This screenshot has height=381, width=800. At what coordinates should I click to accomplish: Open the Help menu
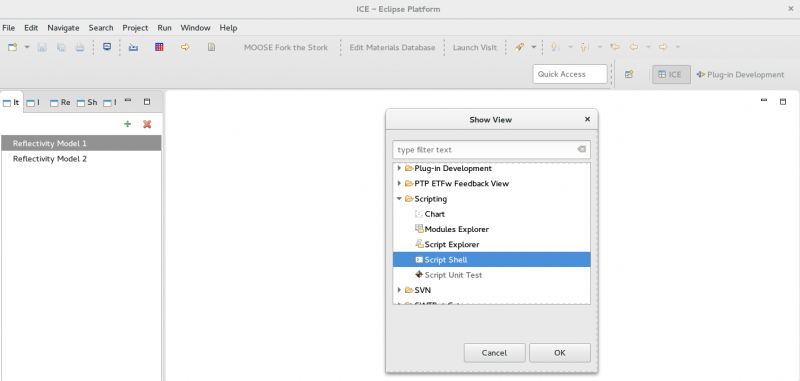tap(228, 28)
